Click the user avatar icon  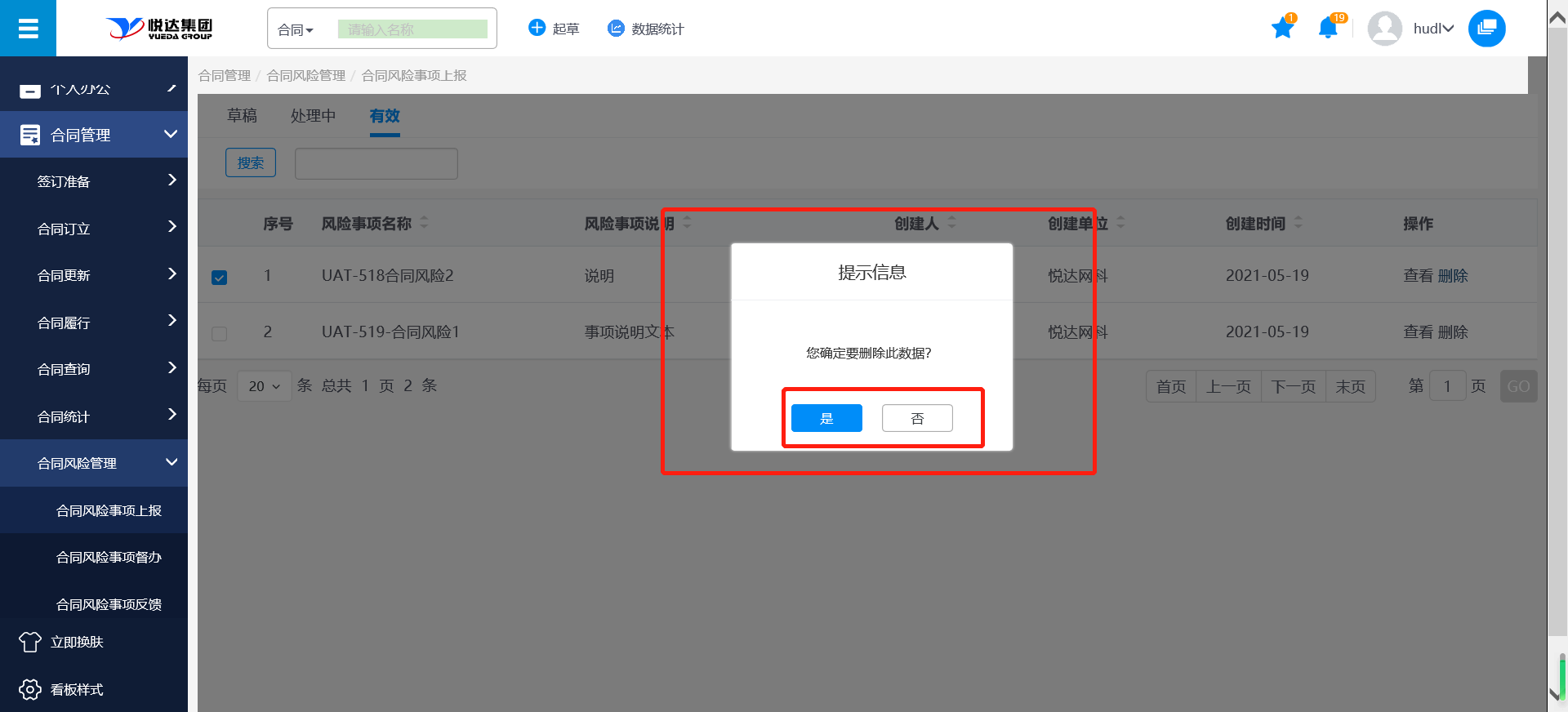pyautogui.click(x=1384, y=29)
